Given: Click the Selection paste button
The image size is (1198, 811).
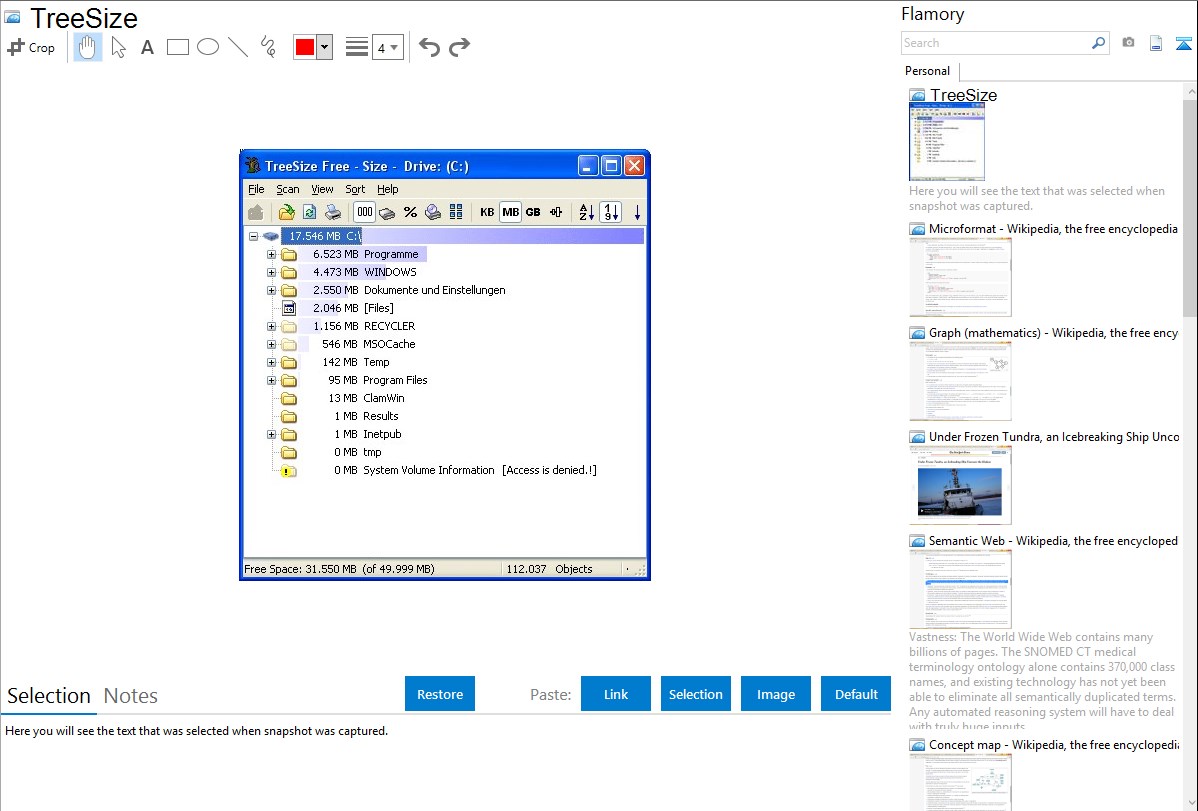Looking at the screenshot, I should coord(695,694).
